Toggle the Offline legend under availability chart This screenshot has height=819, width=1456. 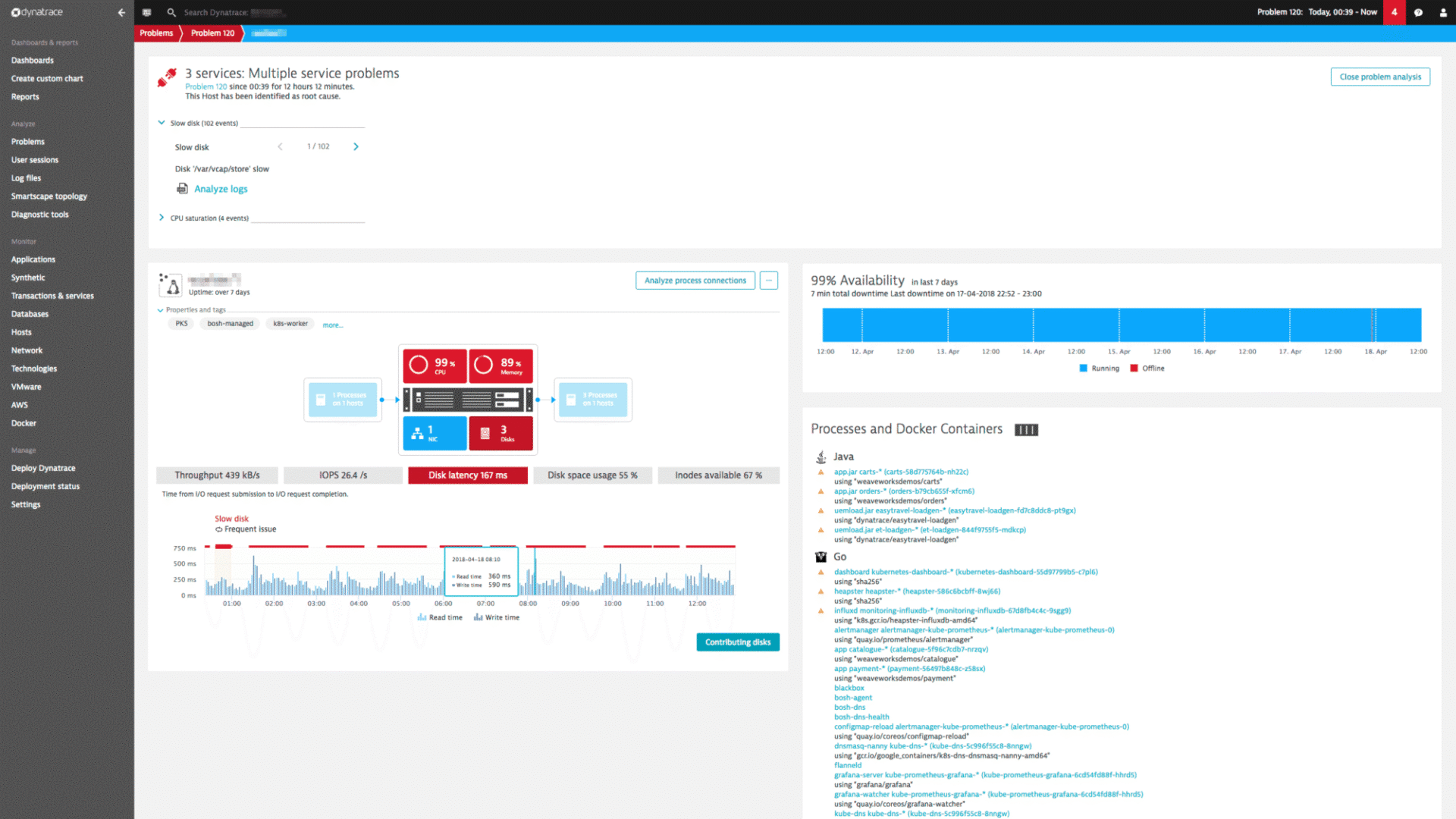pyautogui.click(x=1147, y=368)
